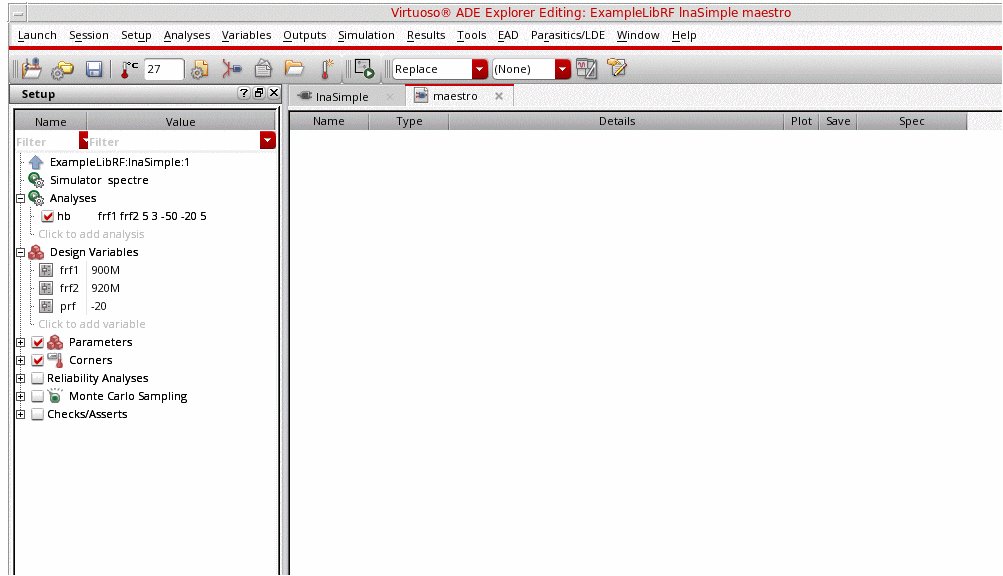Expand the Corners tree node

[x=20, y=360]
